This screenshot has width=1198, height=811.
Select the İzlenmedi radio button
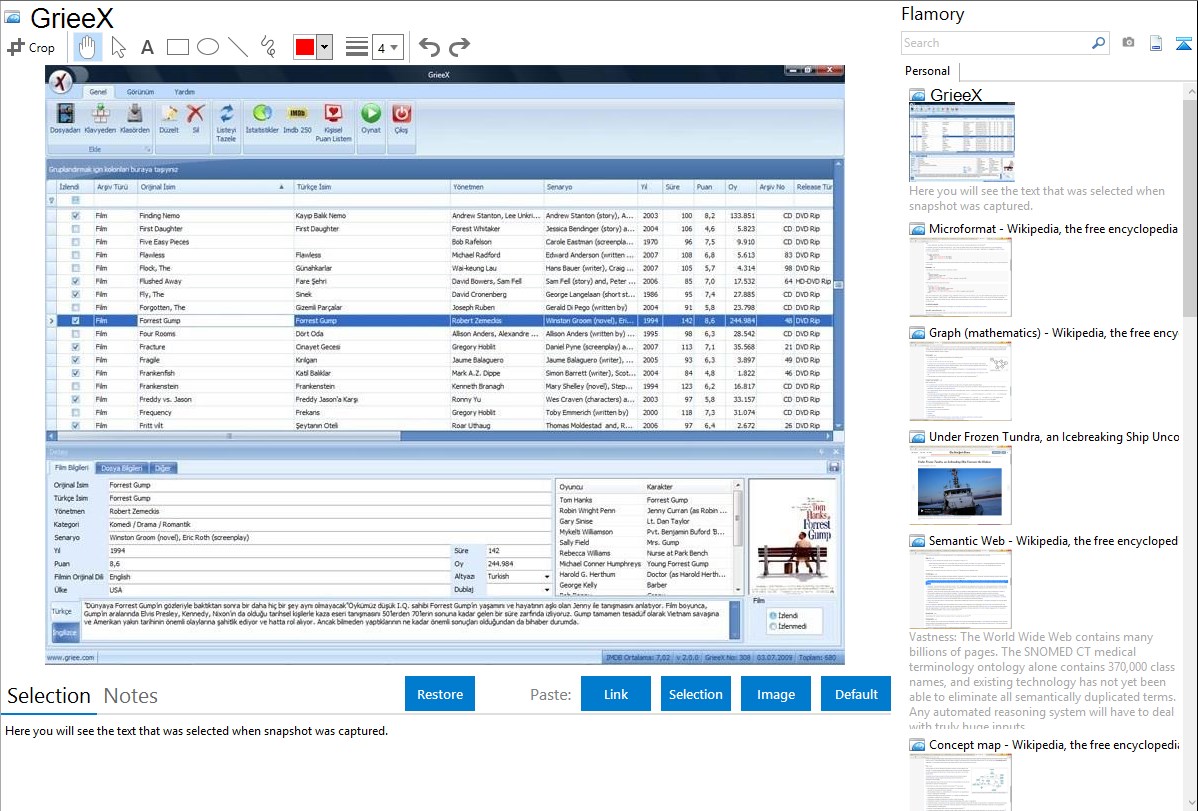pyautogui.click(x=773, y=626)
